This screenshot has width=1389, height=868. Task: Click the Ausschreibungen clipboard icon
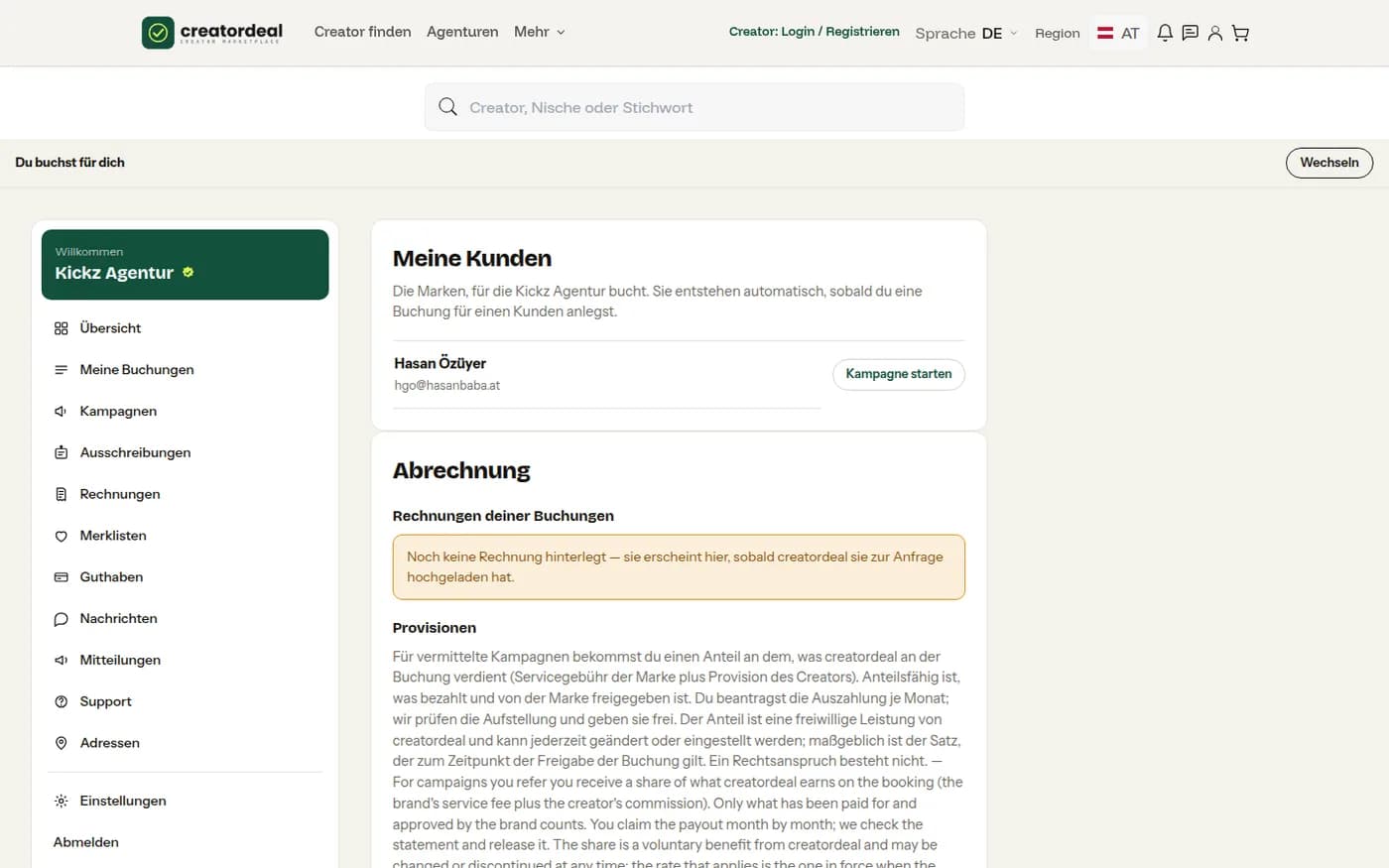pyautogui.click(x=61, y=453)
